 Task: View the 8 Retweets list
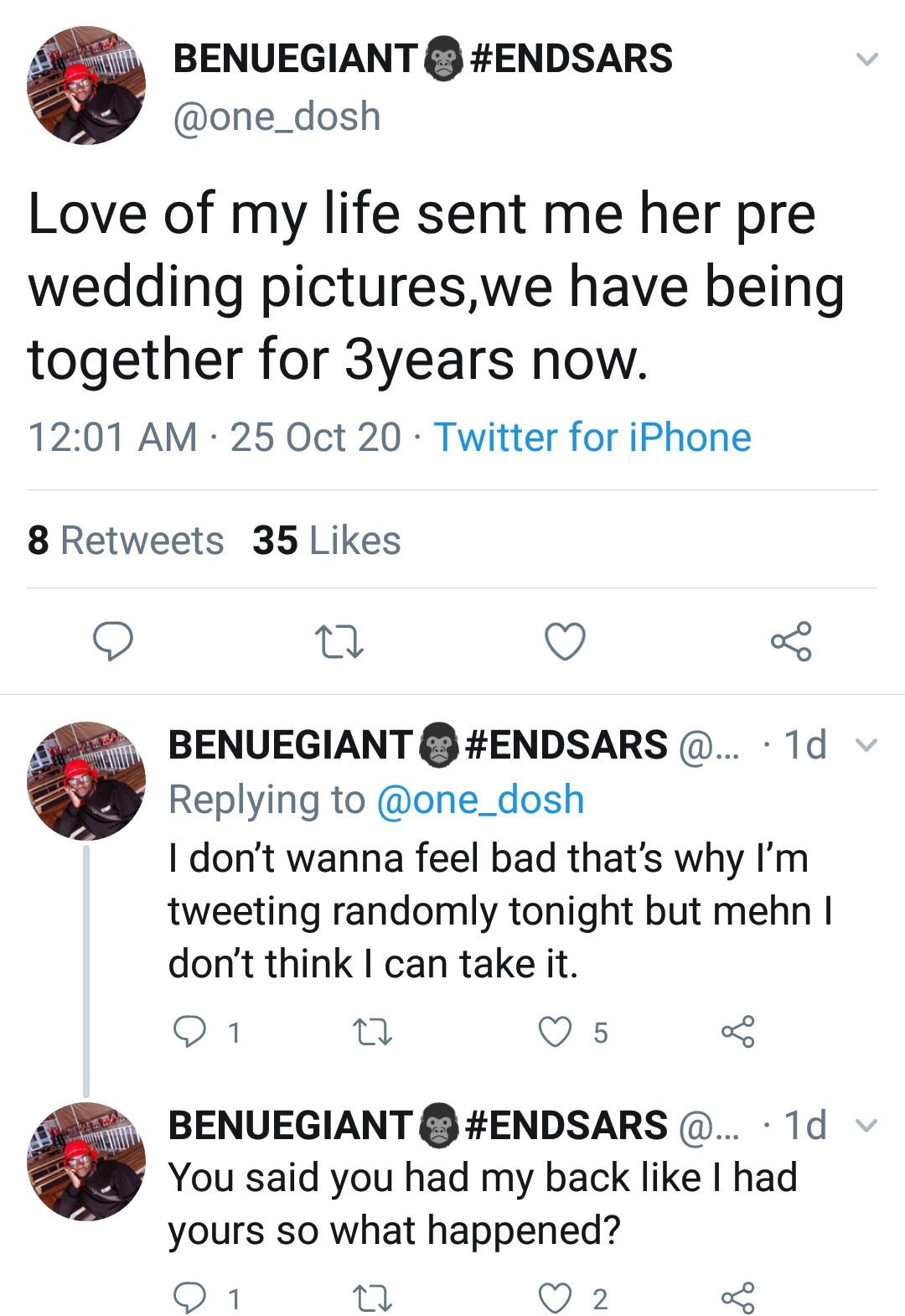[x=126, y=540]
